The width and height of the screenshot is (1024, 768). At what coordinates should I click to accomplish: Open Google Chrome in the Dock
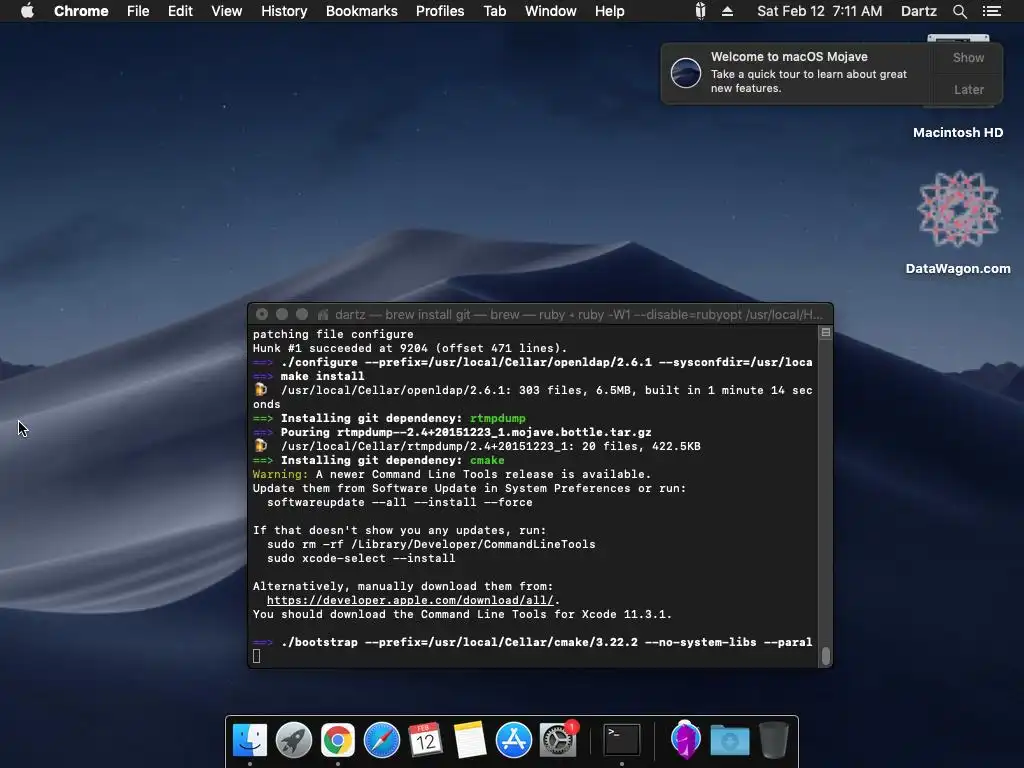pyautogui.click(x=338, y=741)
